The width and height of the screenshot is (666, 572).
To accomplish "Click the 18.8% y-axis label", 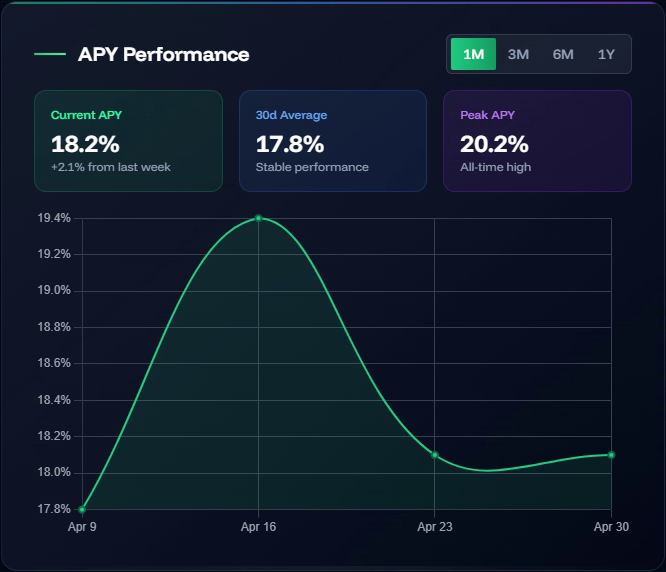I will point(54,327).
